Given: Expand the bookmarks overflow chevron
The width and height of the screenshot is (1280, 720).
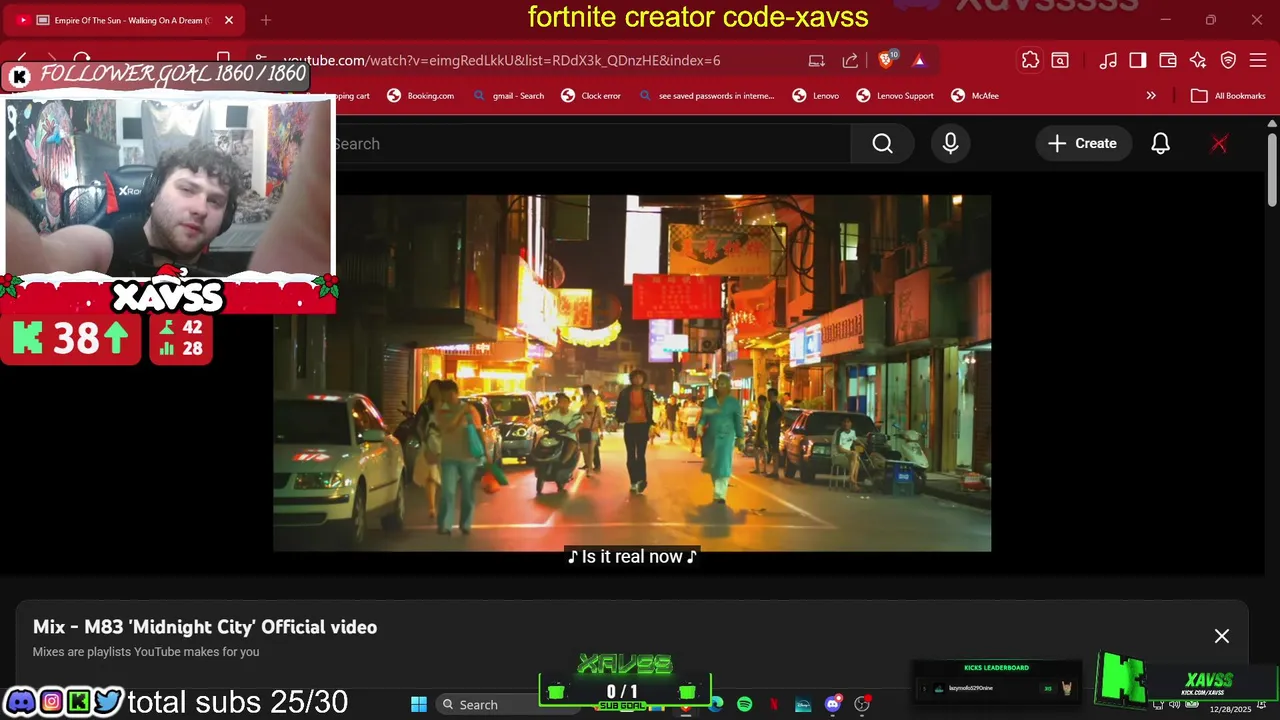Looking at the screenshot, I should click(x=1151, y=96).
